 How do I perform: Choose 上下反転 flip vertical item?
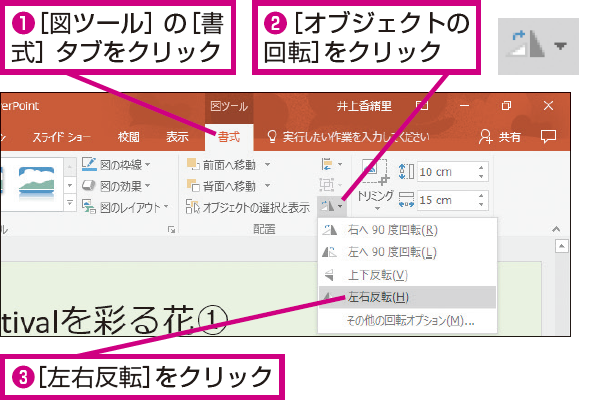(407, 275)
